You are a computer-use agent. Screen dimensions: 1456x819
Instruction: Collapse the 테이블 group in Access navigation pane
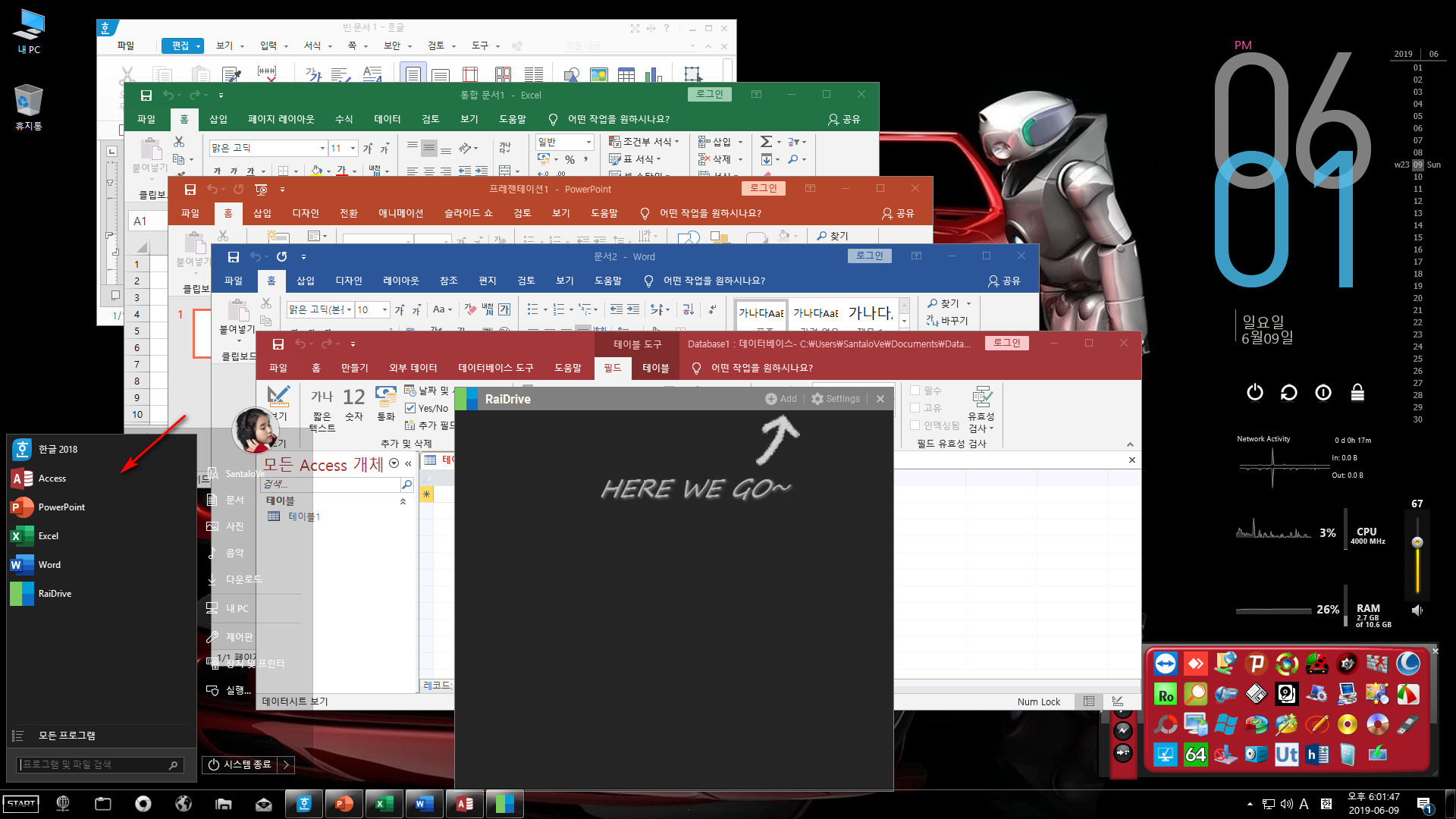tap(403, 501)
